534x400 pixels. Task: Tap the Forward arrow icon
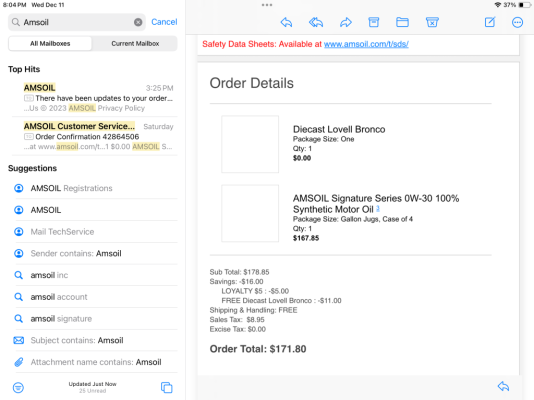pos(346,22)
